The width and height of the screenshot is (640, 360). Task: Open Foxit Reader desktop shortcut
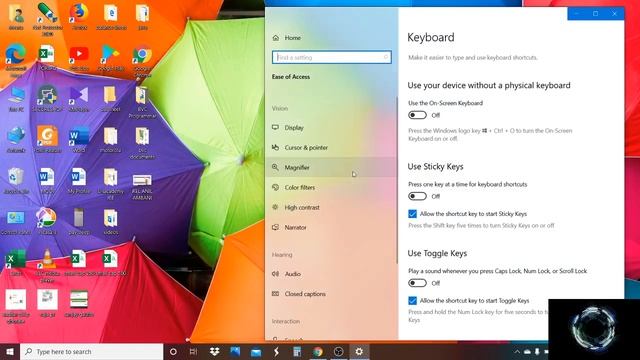(x=47, y=140)
